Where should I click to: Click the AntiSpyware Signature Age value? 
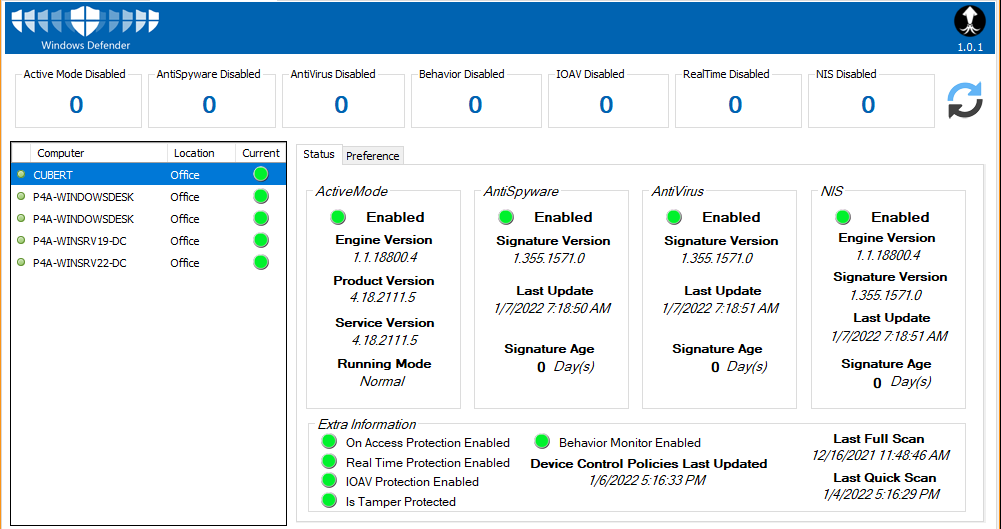541,368
